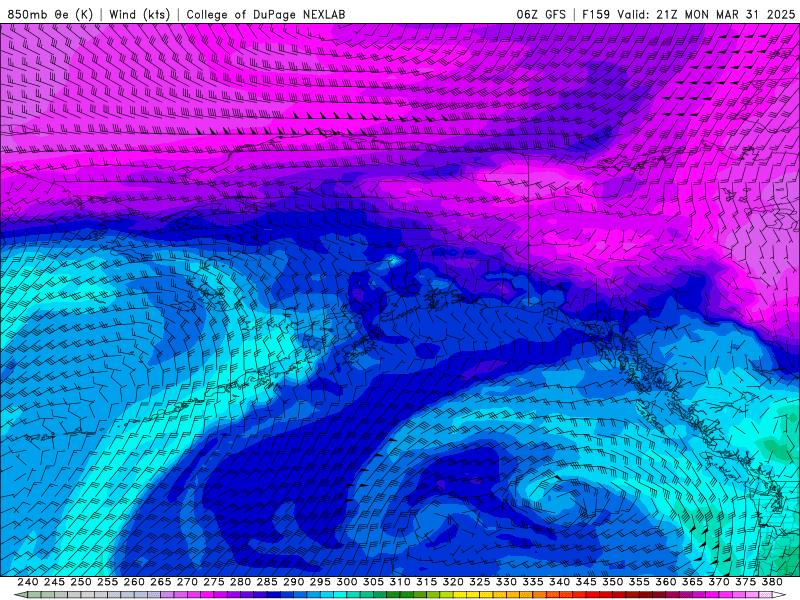This screenshot has height=600, width=800.
Task: Click the 240 value on color scale
Action: [x=28, y=582]
